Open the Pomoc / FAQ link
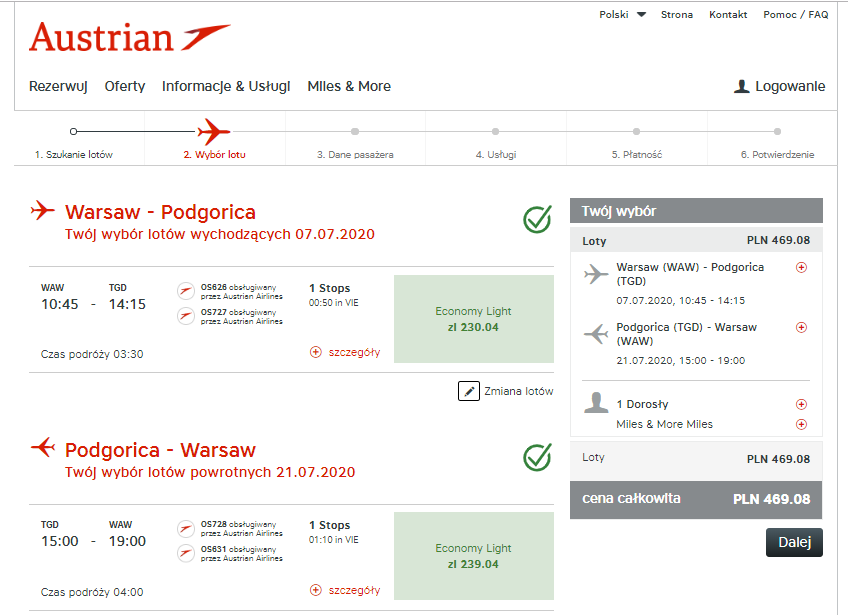Image resolution: width=848 pixels, height=615 pixels. coord(796,15)
